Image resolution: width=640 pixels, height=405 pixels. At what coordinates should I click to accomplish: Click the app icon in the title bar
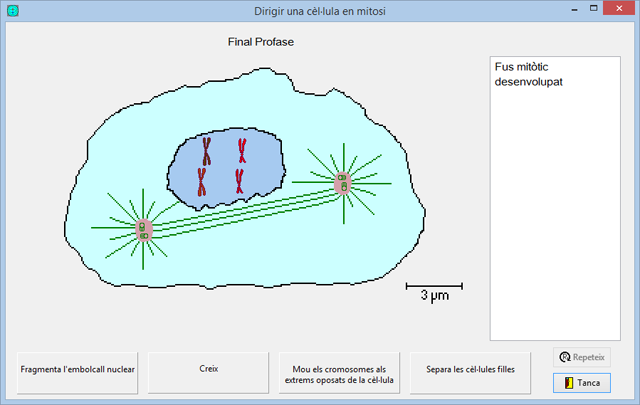coord(13,11)
